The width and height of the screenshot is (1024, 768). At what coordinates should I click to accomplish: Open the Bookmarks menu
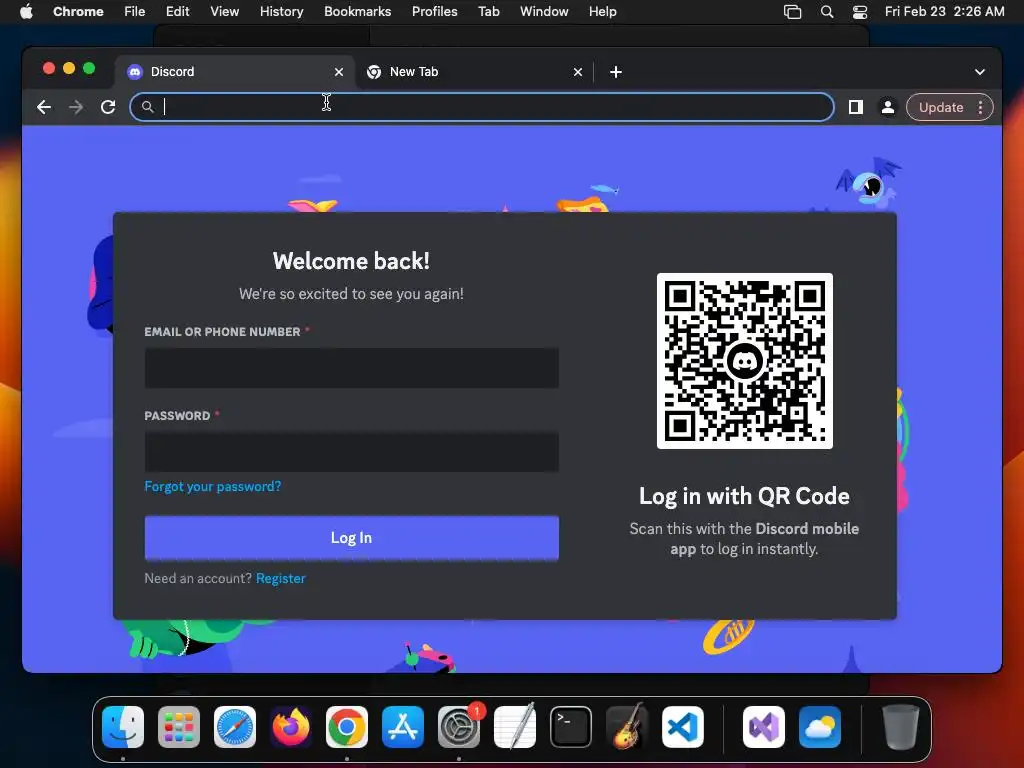(358, 12)
